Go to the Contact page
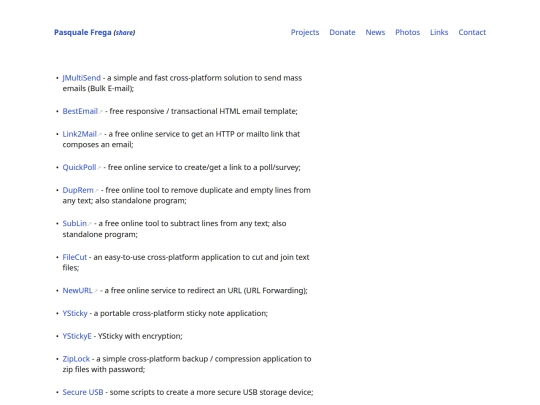 472,32
